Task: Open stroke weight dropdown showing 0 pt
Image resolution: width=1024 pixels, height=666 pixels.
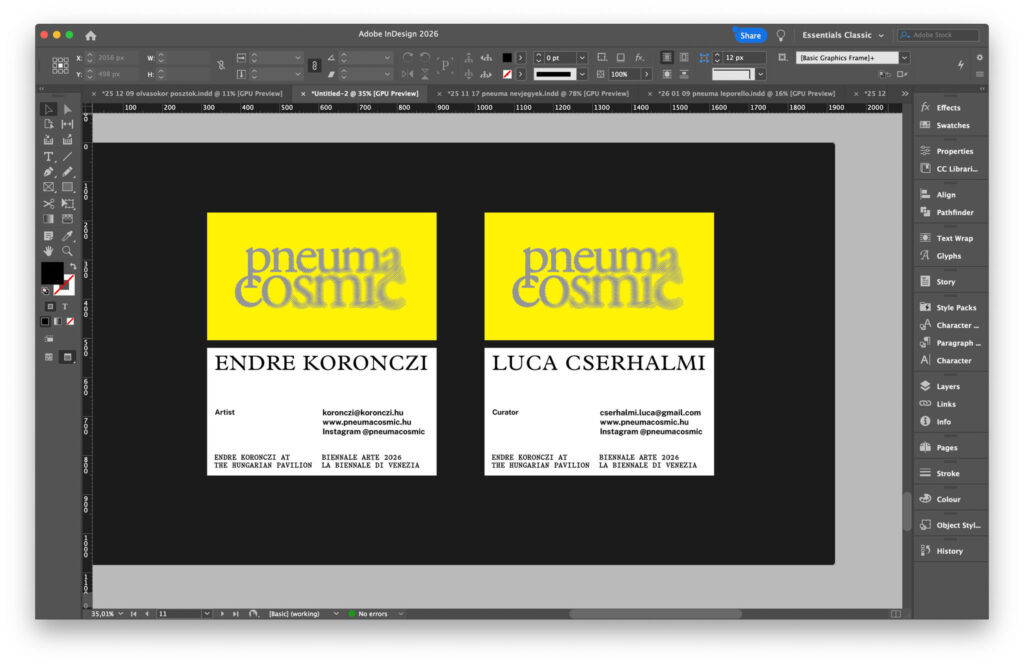Action: [581, 58]
